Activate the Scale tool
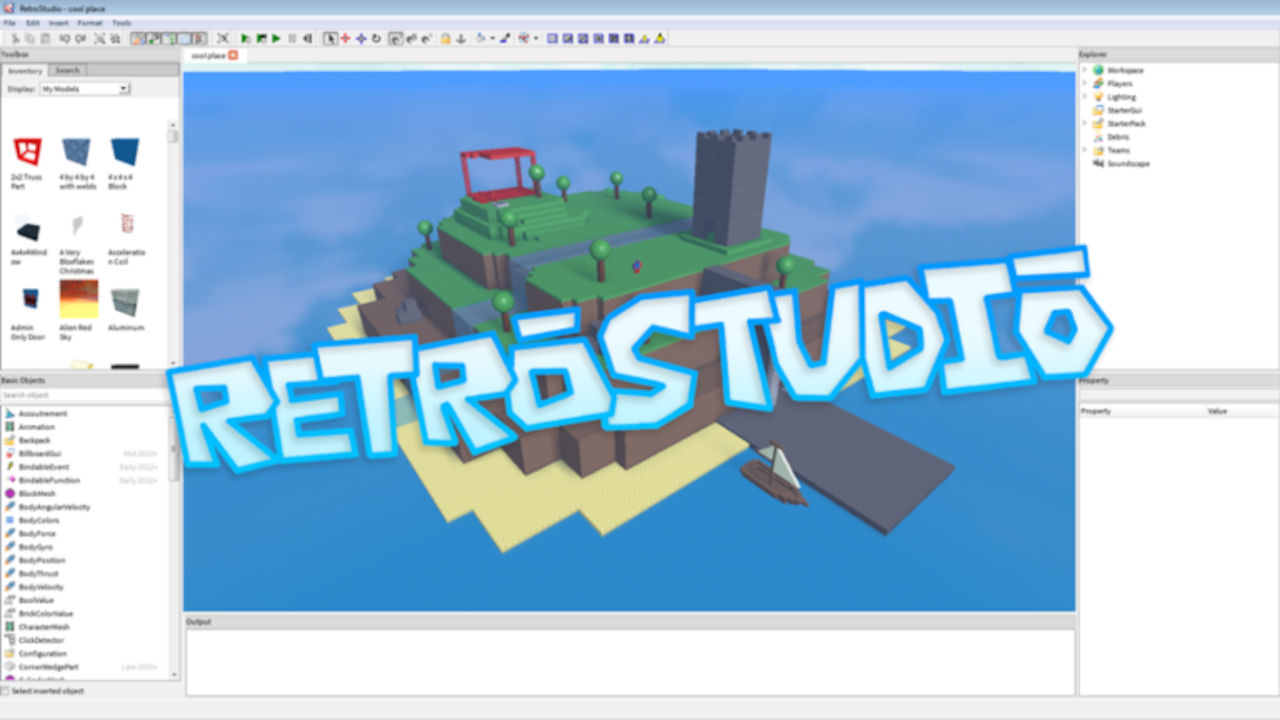 pos(361,38)
